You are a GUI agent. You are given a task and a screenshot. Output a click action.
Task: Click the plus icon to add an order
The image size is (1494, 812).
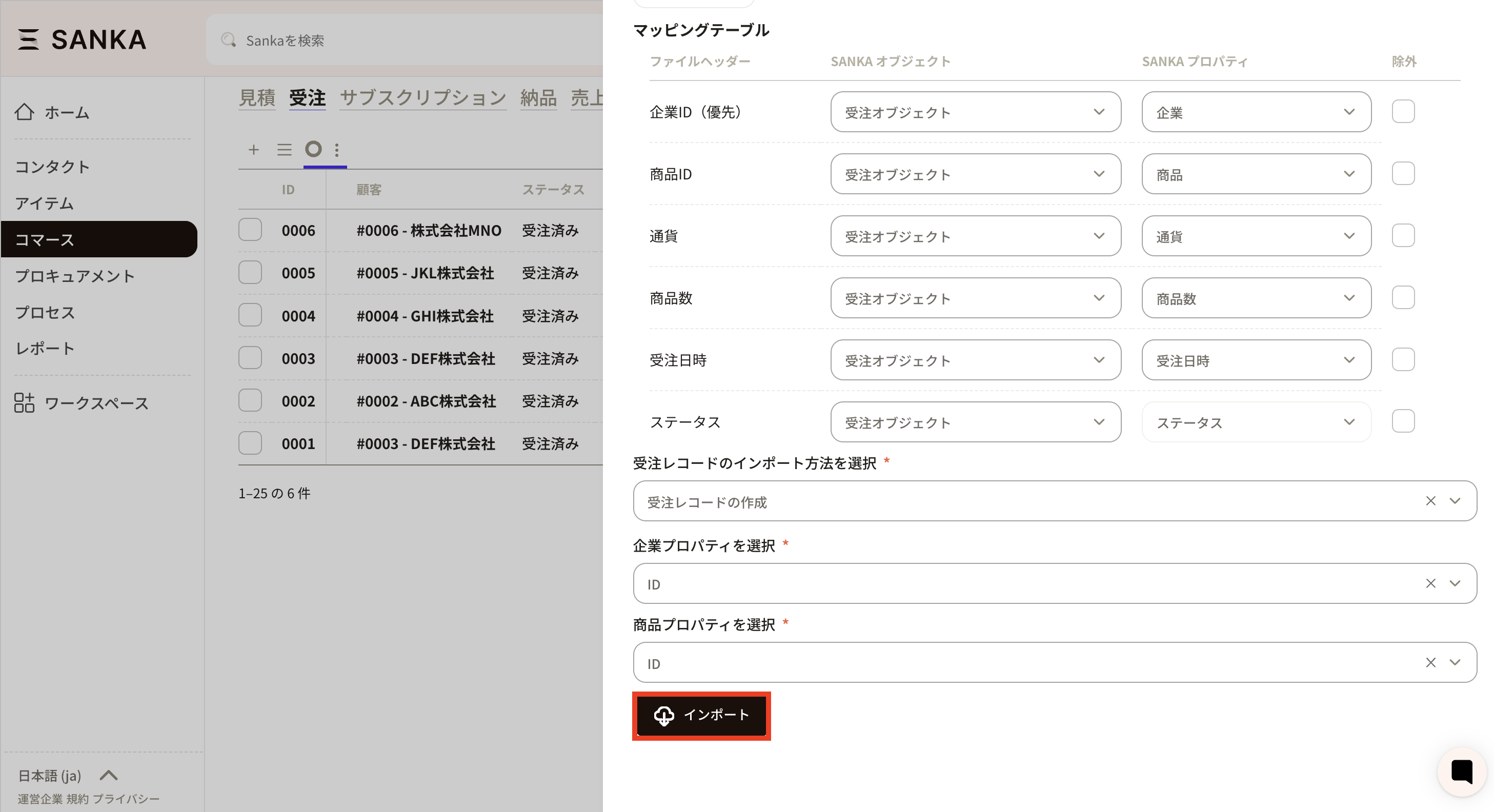tap(253, 150)
